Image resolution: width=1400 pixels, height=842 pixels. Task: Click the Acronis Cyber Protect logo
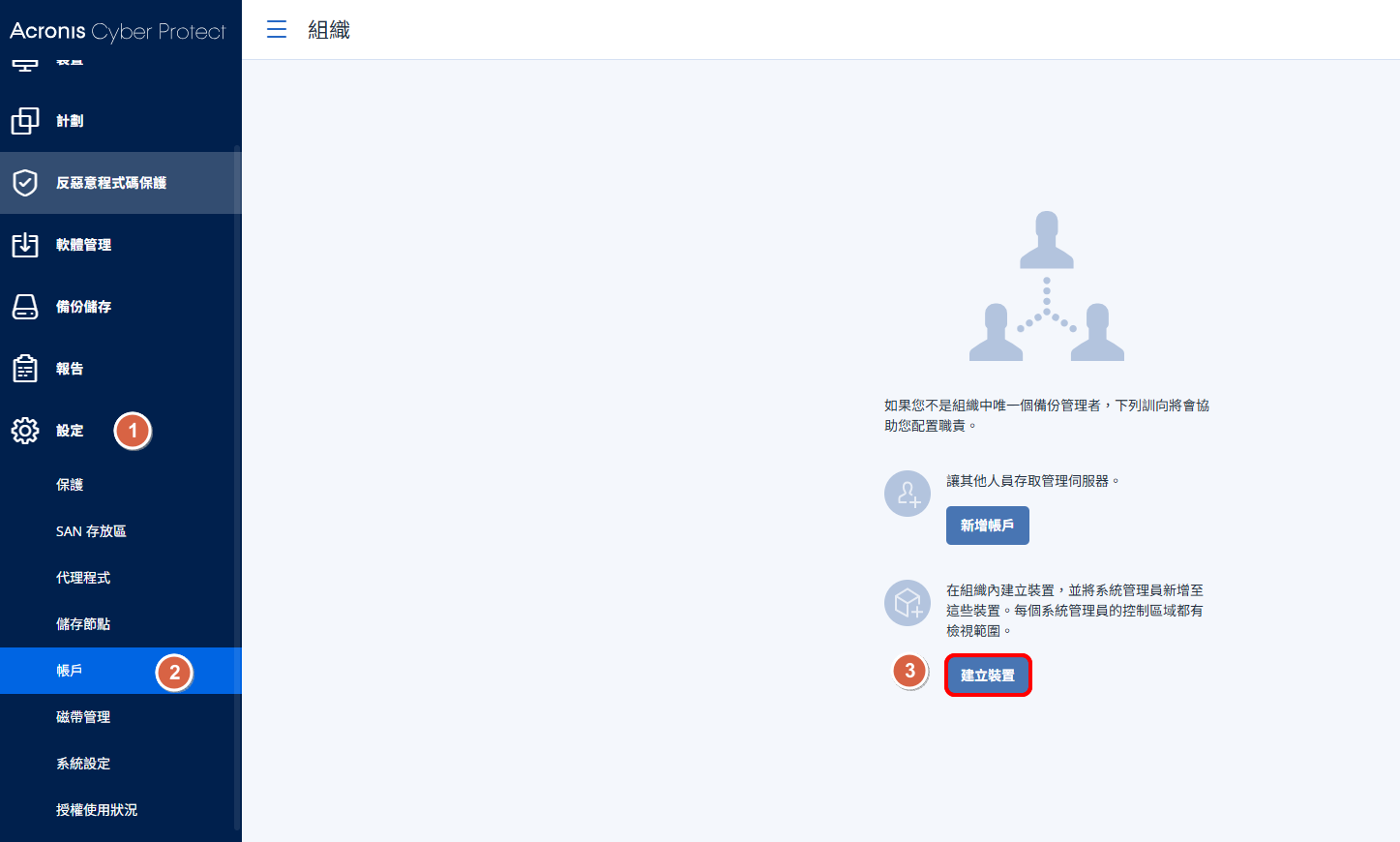[117, 31]
